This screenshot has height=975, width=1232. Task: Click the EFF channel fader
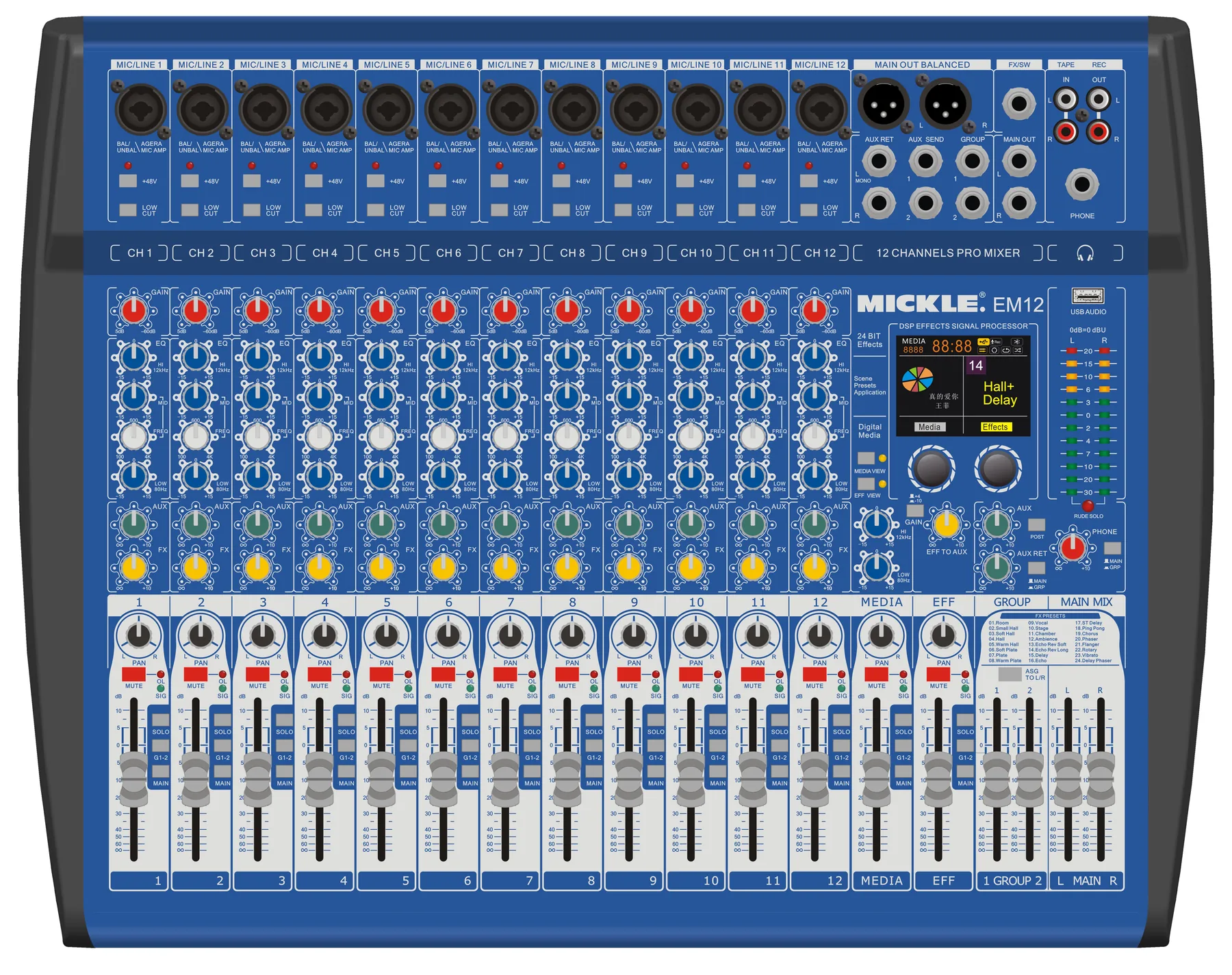coord(938,779)
